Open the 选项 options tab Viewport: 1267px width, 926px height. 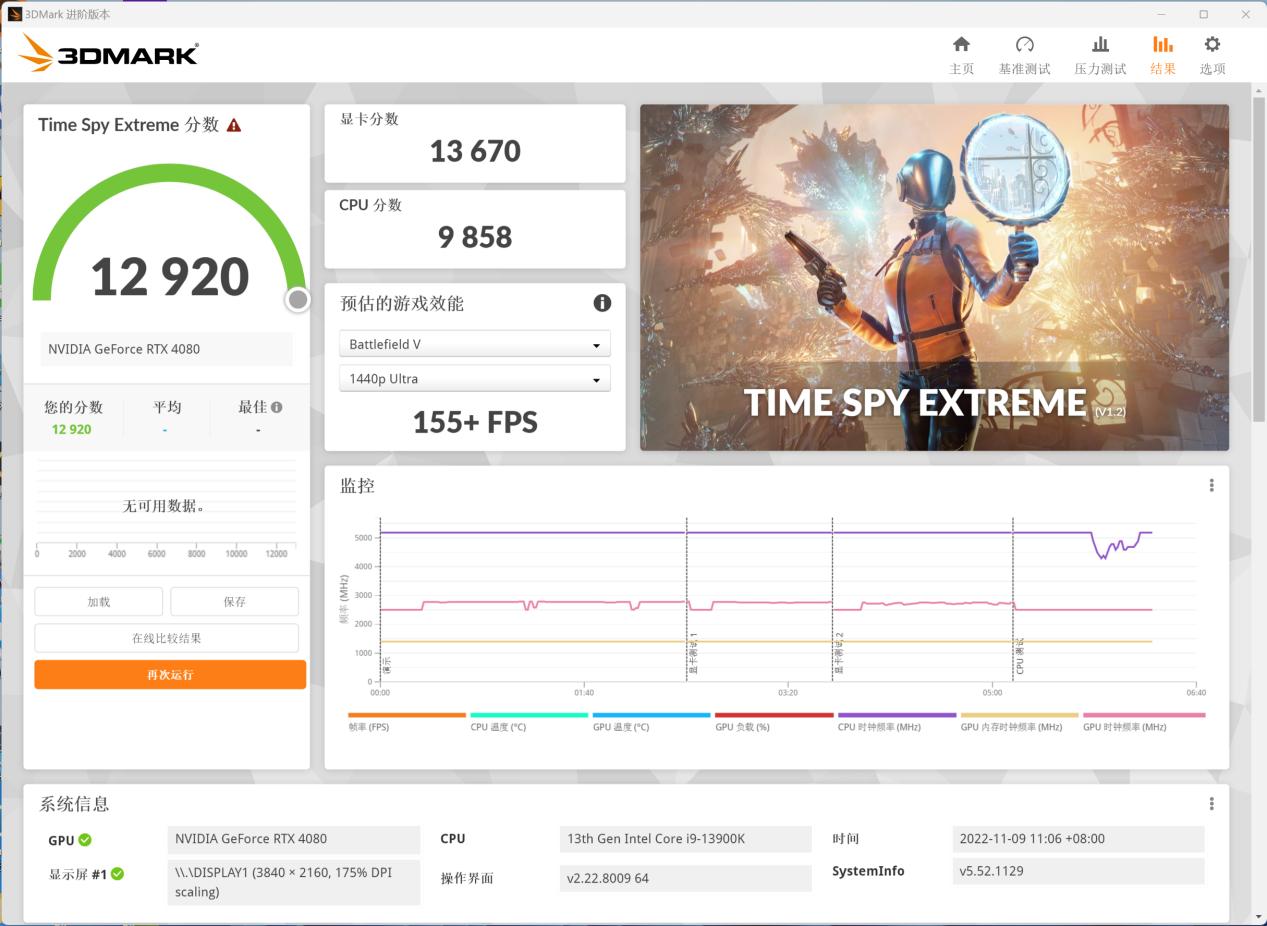pos(1211,54)
